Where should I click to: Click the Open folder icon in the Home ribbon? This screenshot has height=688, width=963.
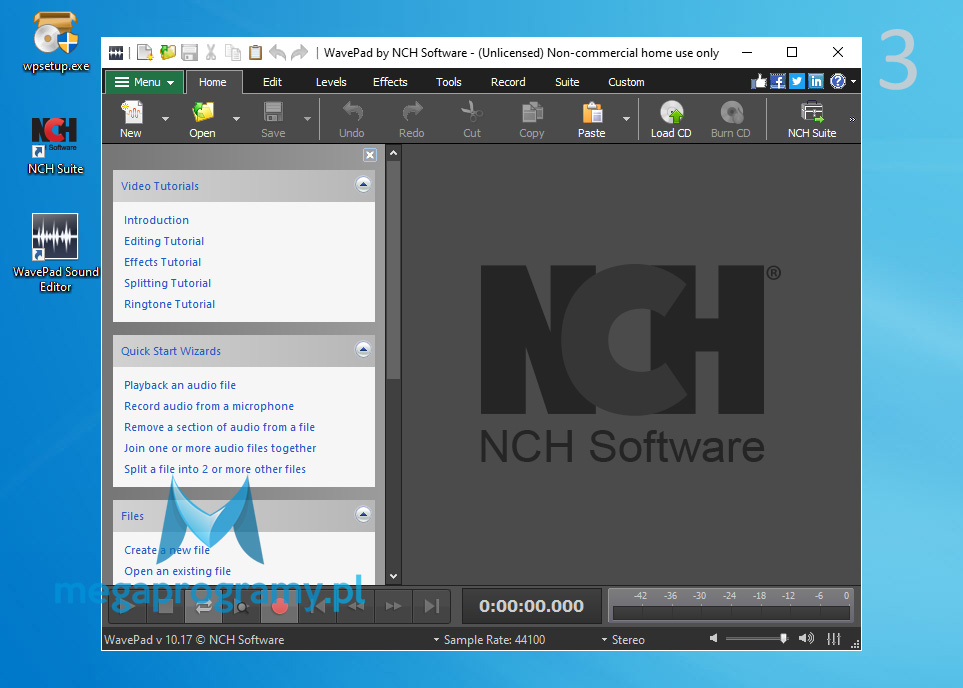[x=203, y=113]
